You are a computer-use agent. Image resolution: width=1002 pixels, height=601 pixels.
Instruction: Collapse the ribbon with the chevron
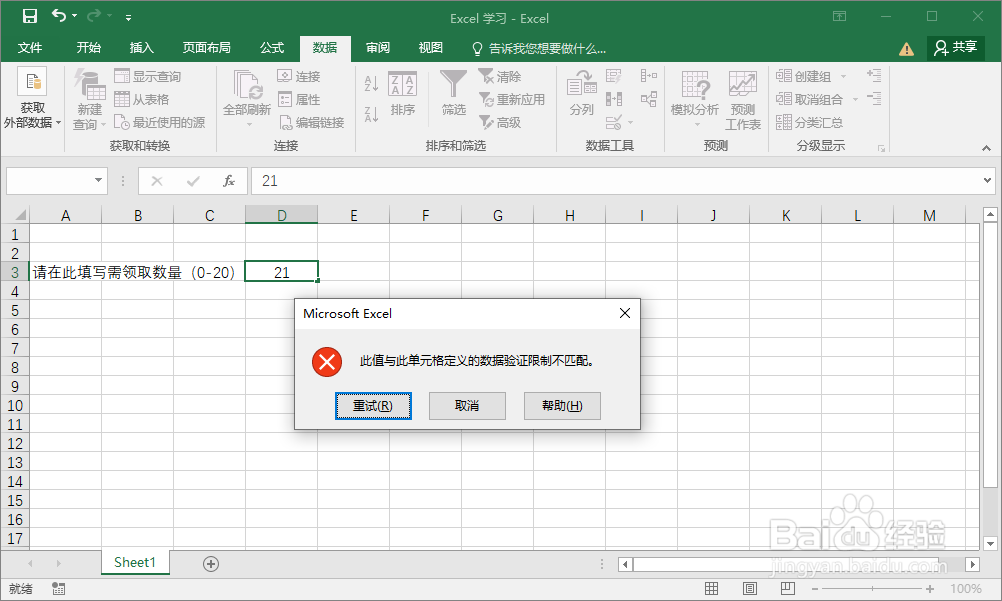[x=987, y=148]
